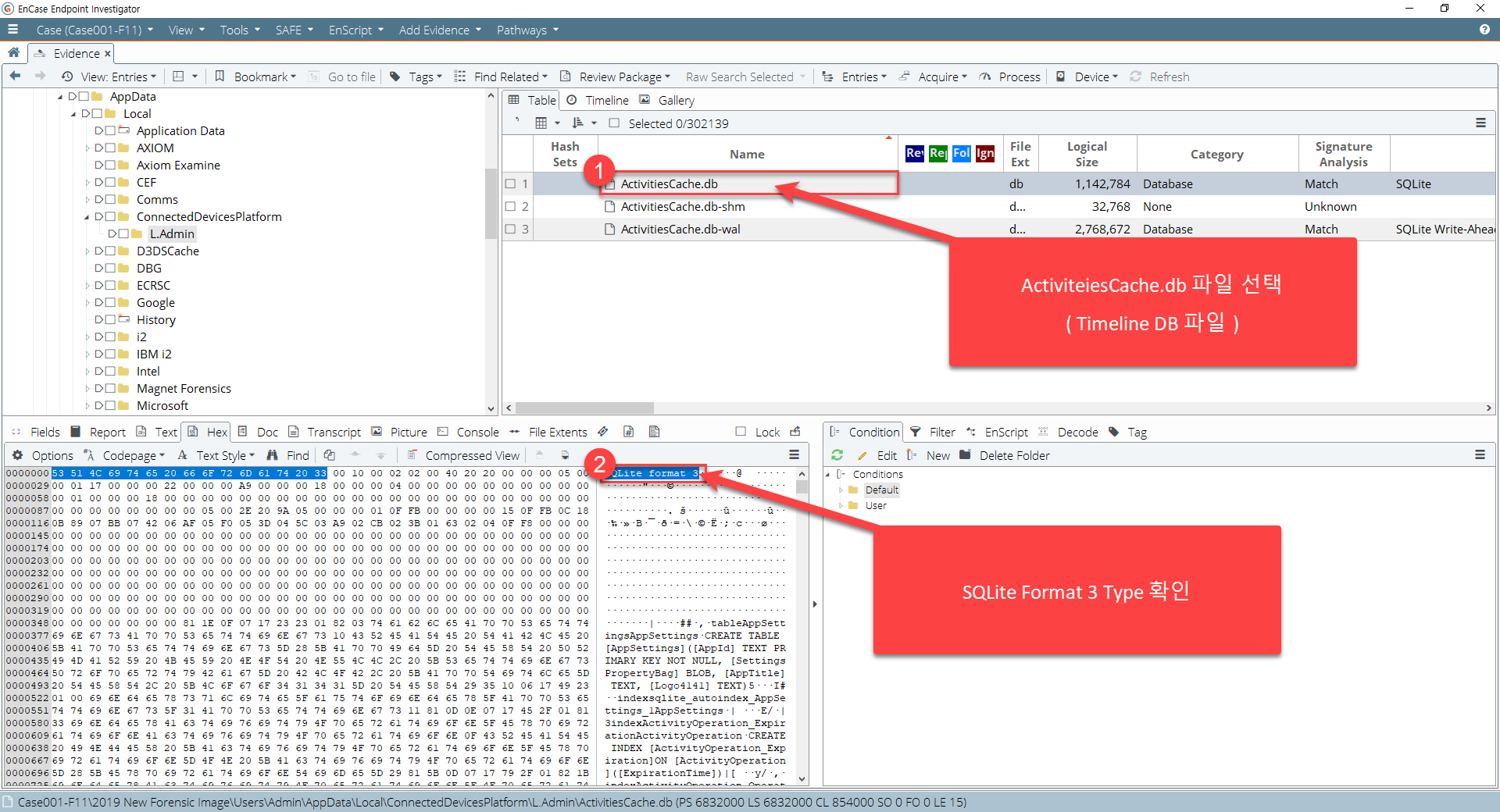Click the help question mark icon
The width and height of the screenshot is (1500, 812).
1484,30
